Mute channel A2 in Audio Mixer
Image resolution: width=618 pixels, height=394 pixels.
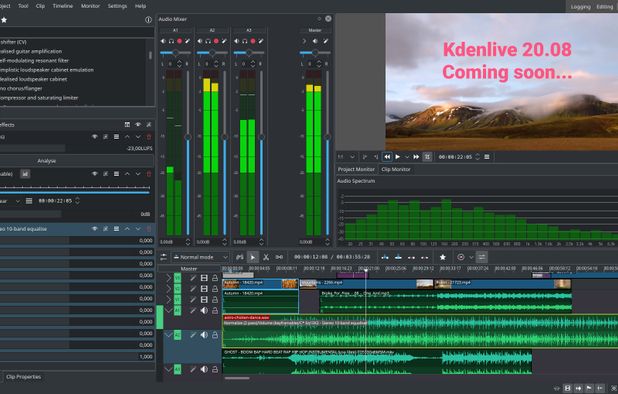tap(200, 41)
